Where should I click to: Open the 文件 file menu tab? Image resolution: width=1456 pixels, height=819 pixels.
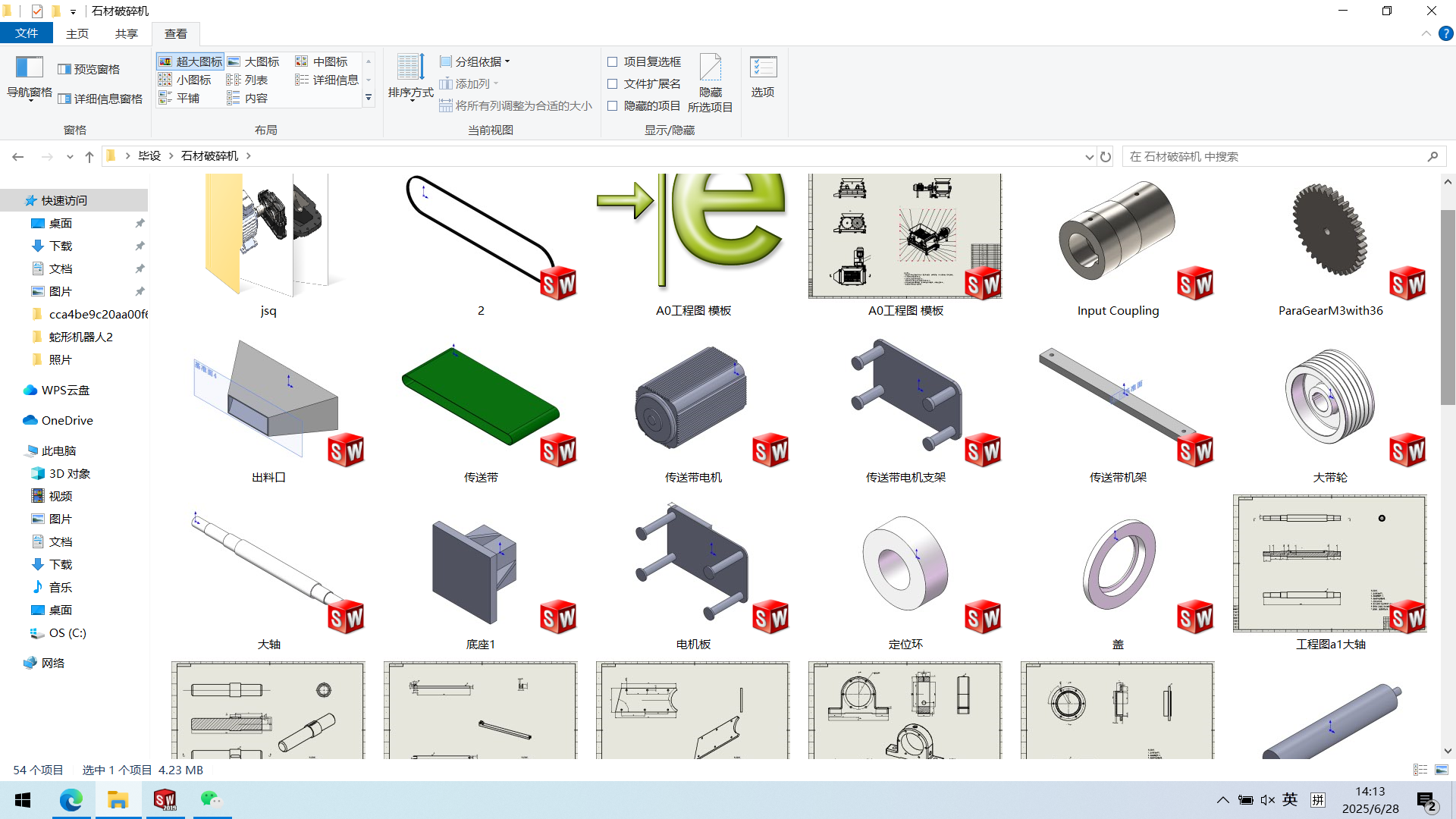pos(27,33)
